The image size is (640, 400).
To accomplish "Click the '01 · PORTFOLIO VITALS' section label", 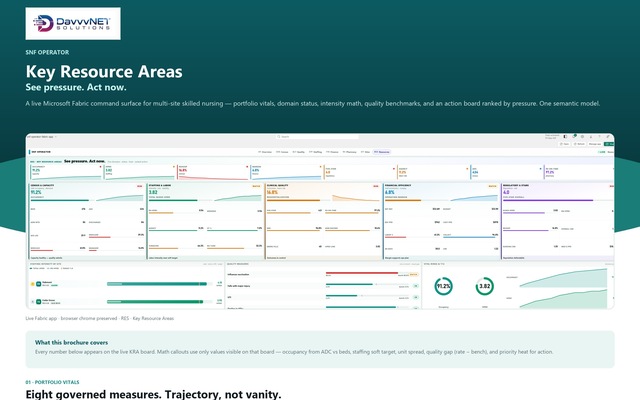I will coord(52,382).
